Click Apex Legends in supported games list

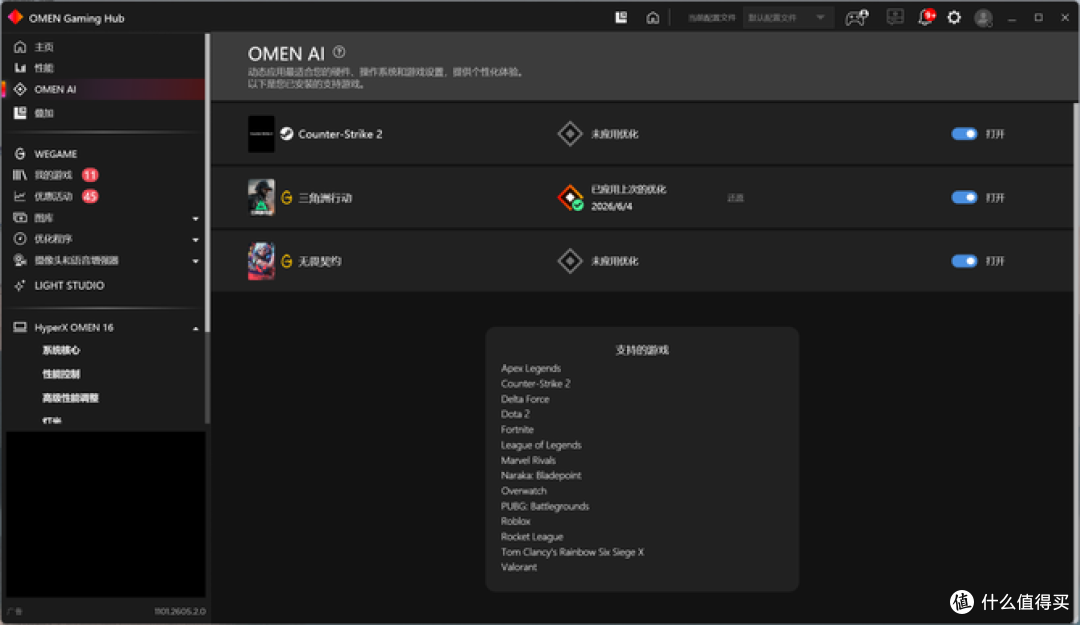[530, 368]
